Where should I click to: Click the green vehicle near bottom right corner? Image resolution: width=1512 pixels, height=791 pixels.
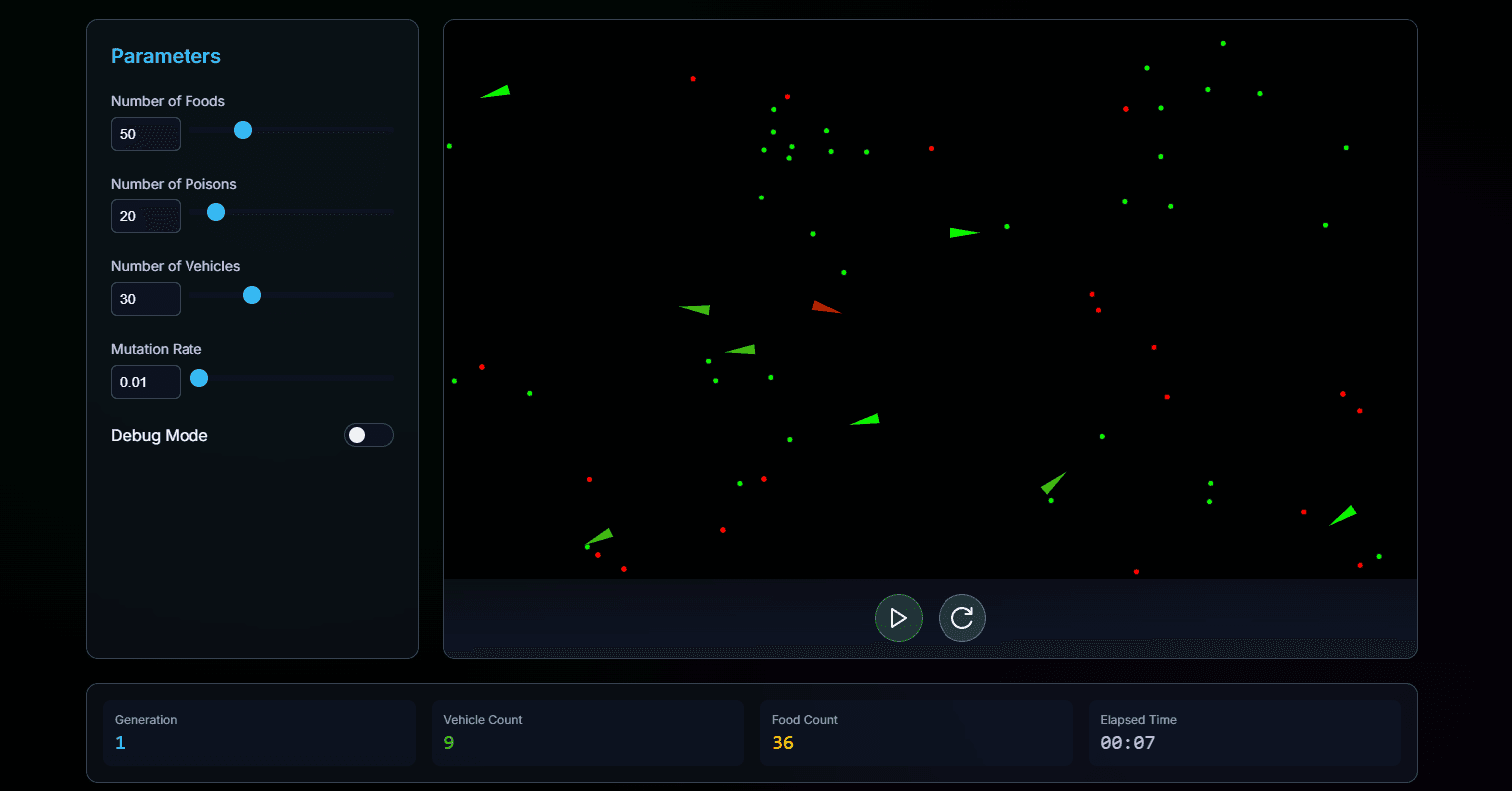pos(1344,514)
